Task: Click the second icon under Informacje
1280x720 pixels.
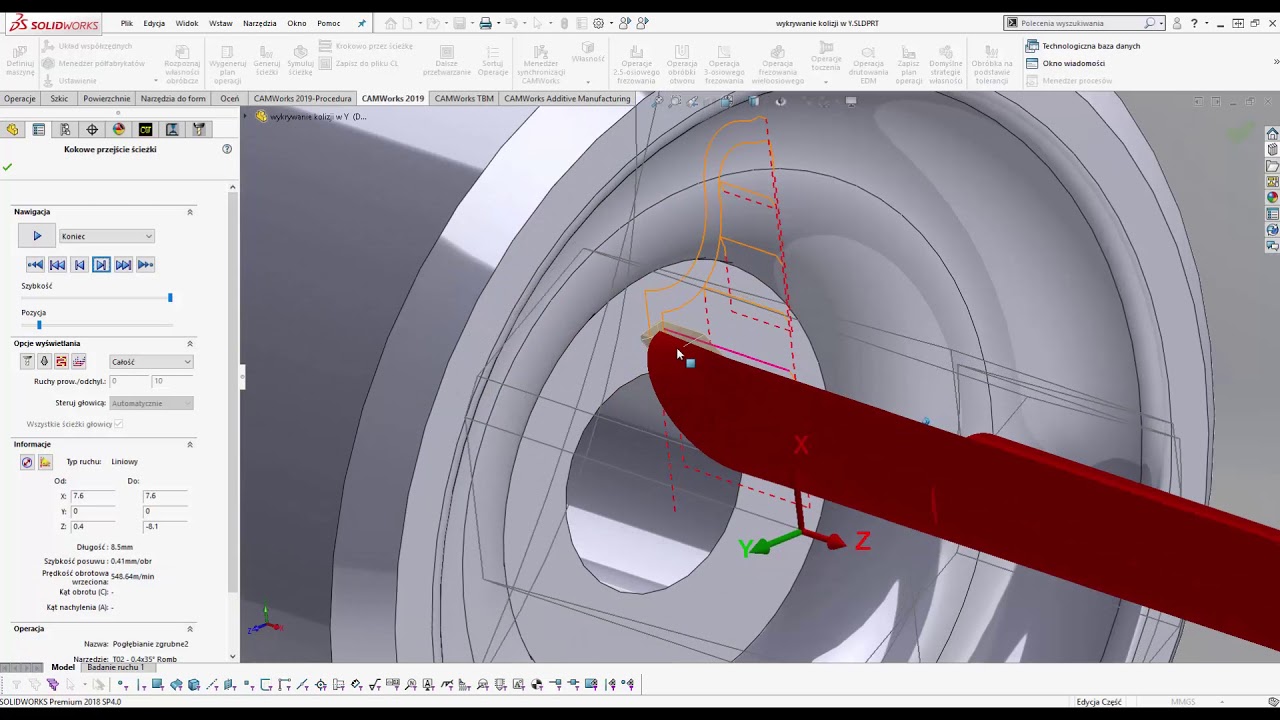Action: tap(45, 462)
